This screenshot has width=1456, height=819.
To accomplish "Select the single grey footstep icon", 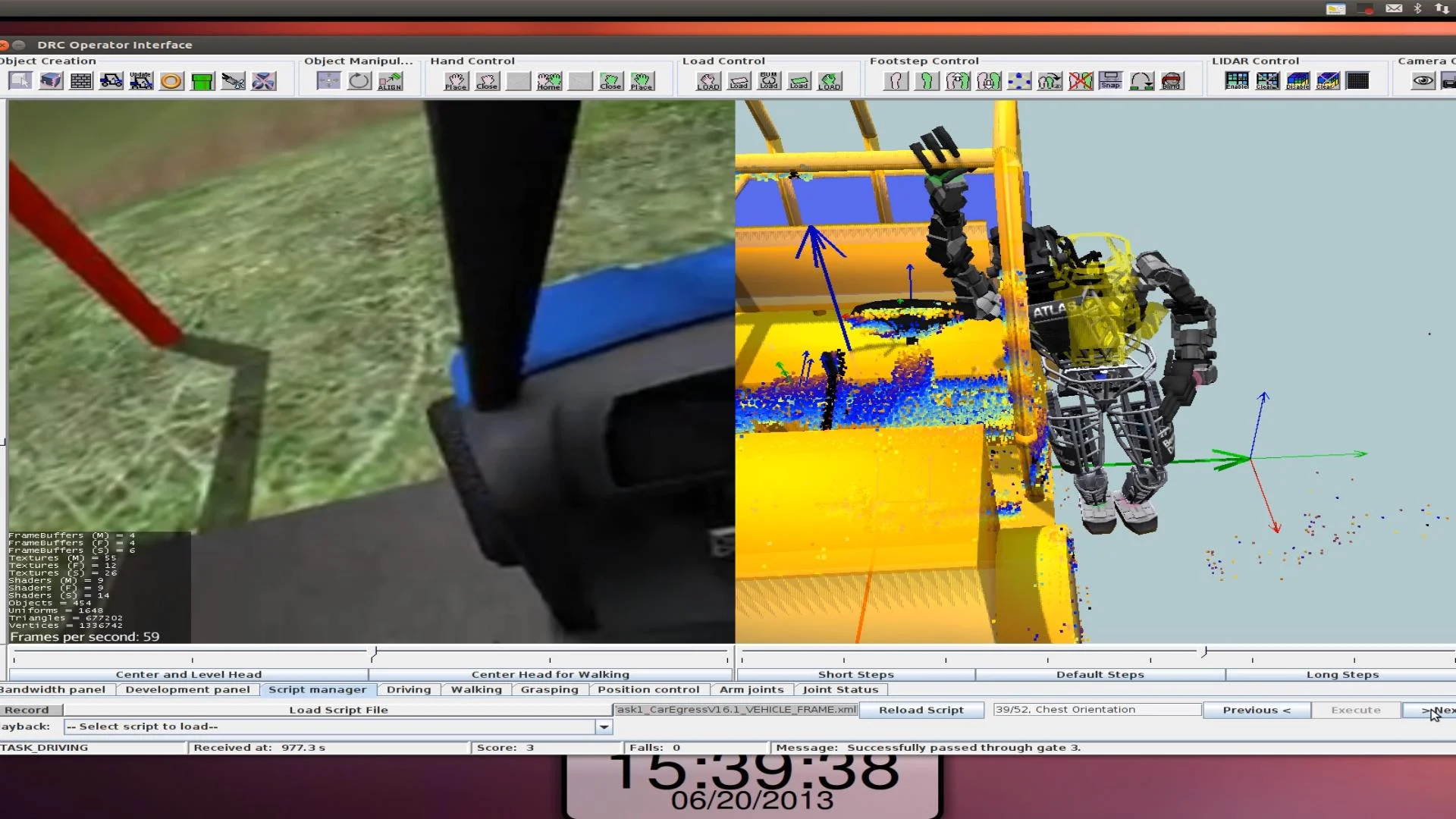I will [896, 80].
